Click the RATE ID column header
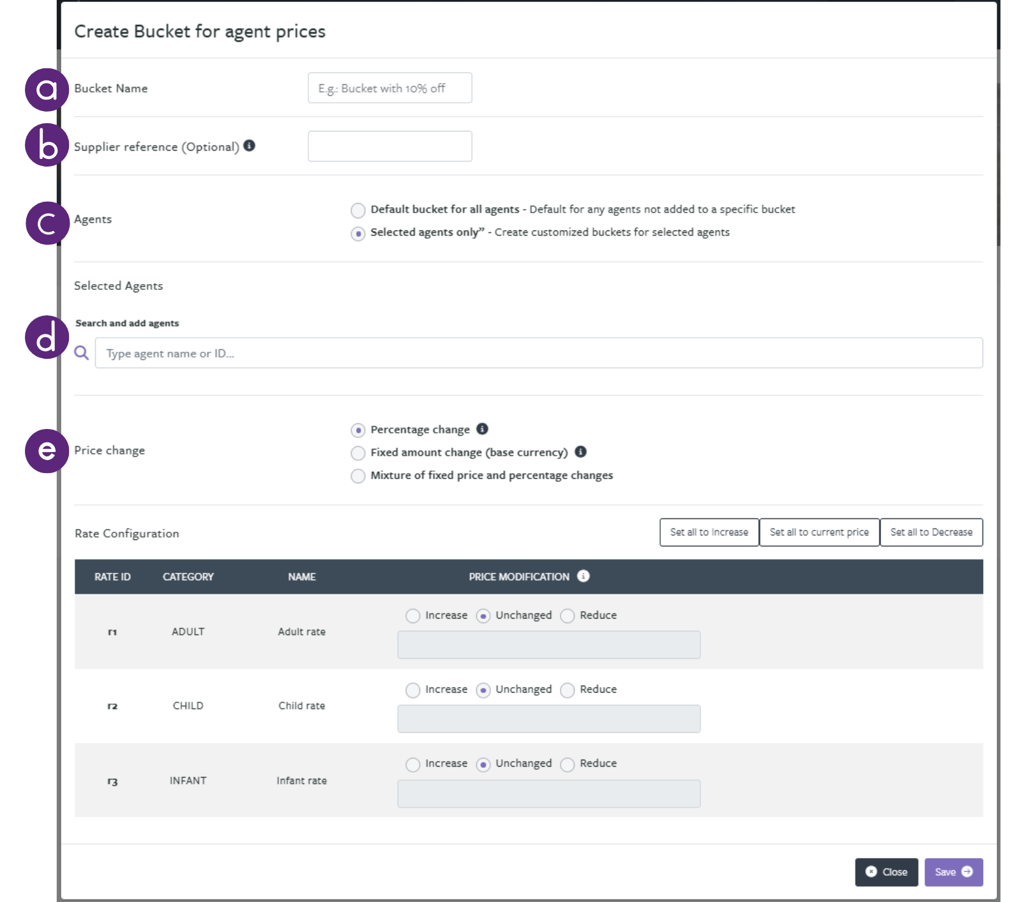The image size is (1024, 902). [112, 577]
